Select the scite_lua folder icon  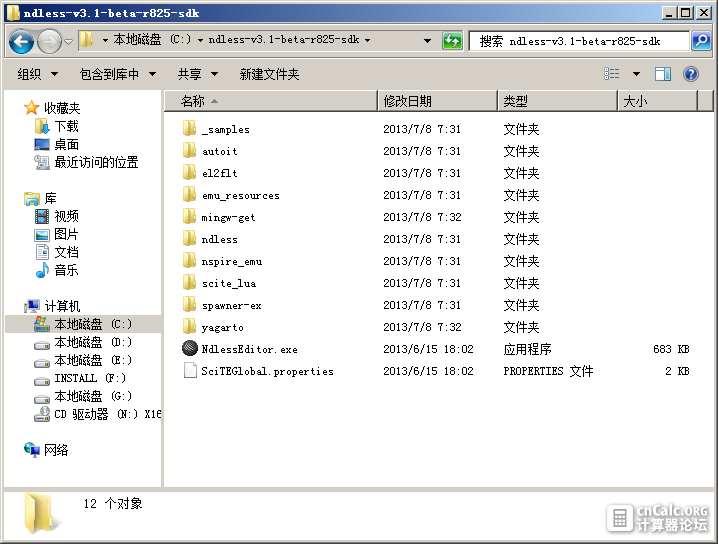point(189,282)
